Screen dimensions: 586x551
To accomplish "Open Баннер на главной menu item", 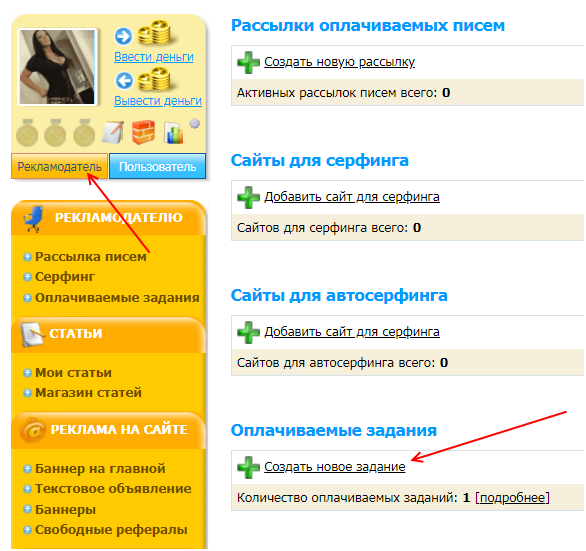I will pos(100,469).
